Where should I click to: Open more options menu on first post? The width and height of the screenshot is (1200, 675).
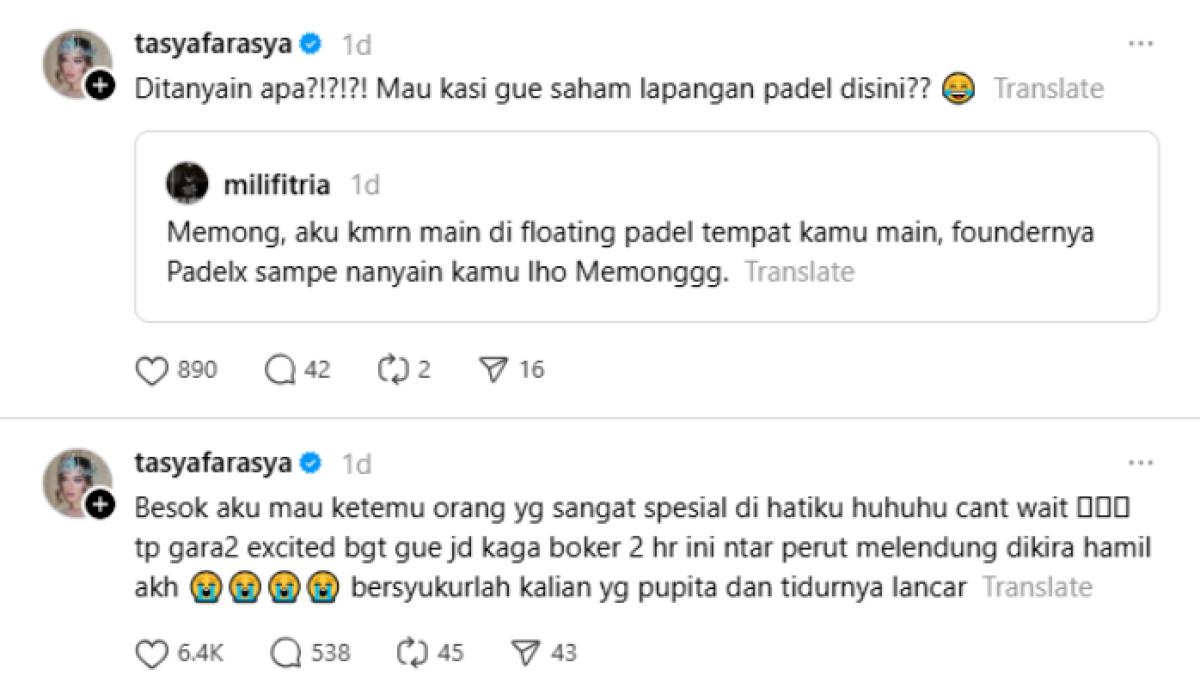[x=1141, y=44]
